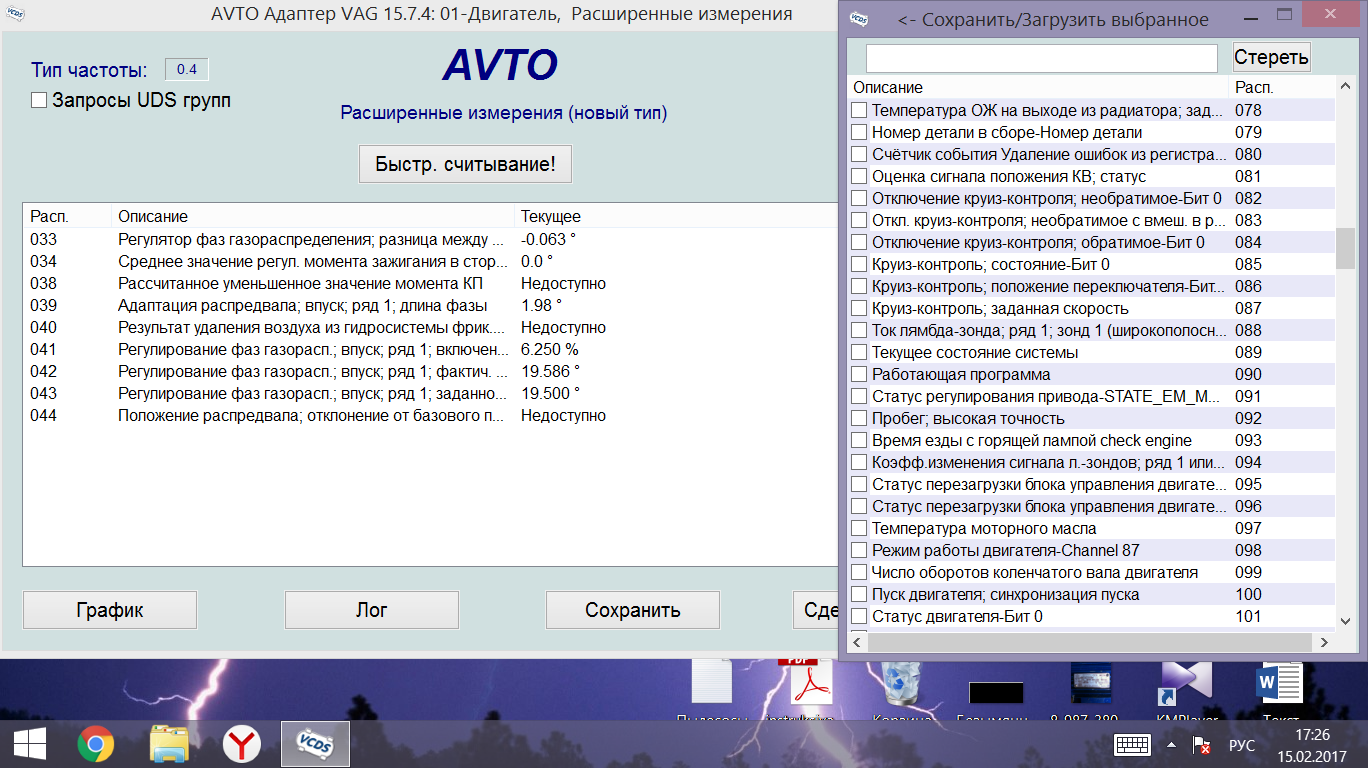This screenshot has height=768, width=1368.
Task: Enable the Запросы UDS групп checkbox
Action: (39, 100)
